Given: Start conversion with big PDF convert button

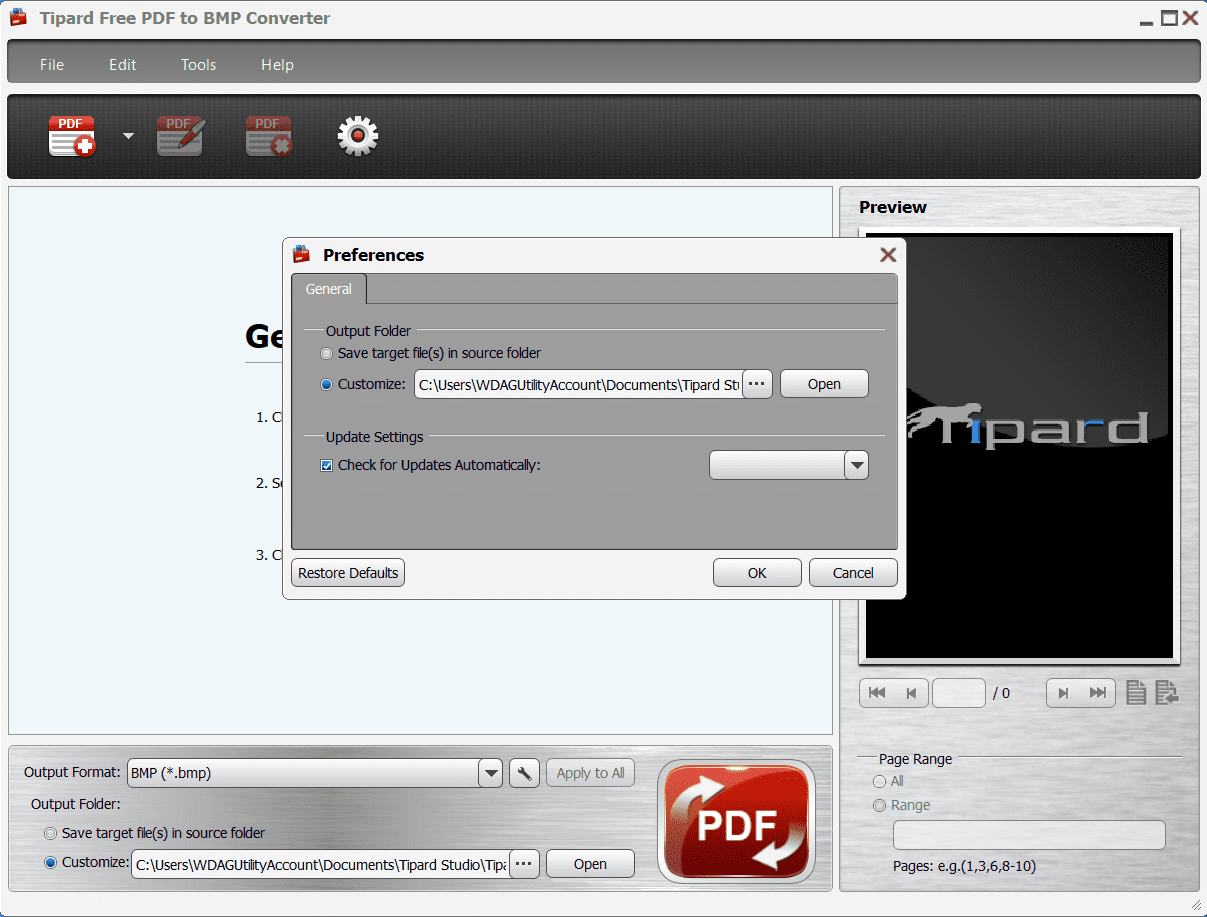Looking at the screenshot, I should click(737, 822).
